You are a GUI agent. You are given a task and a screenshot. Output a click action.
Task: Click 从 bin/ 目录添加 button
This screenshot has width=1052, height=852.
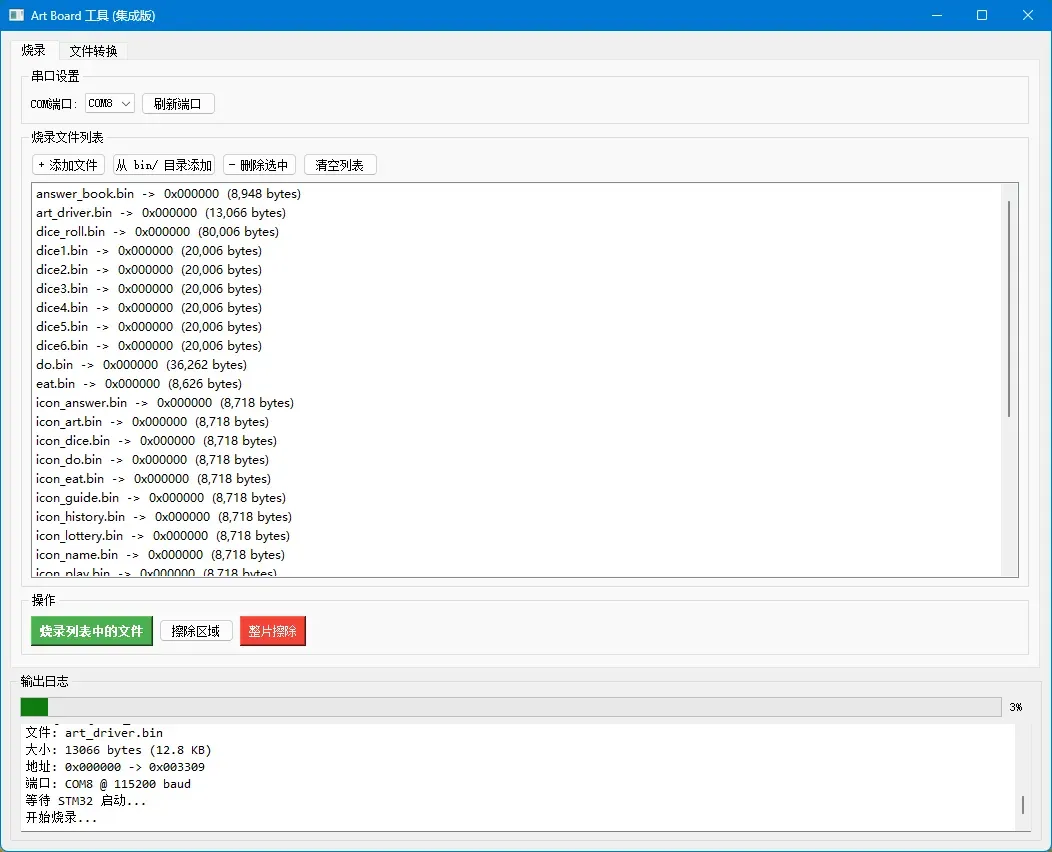click(164, 165)
